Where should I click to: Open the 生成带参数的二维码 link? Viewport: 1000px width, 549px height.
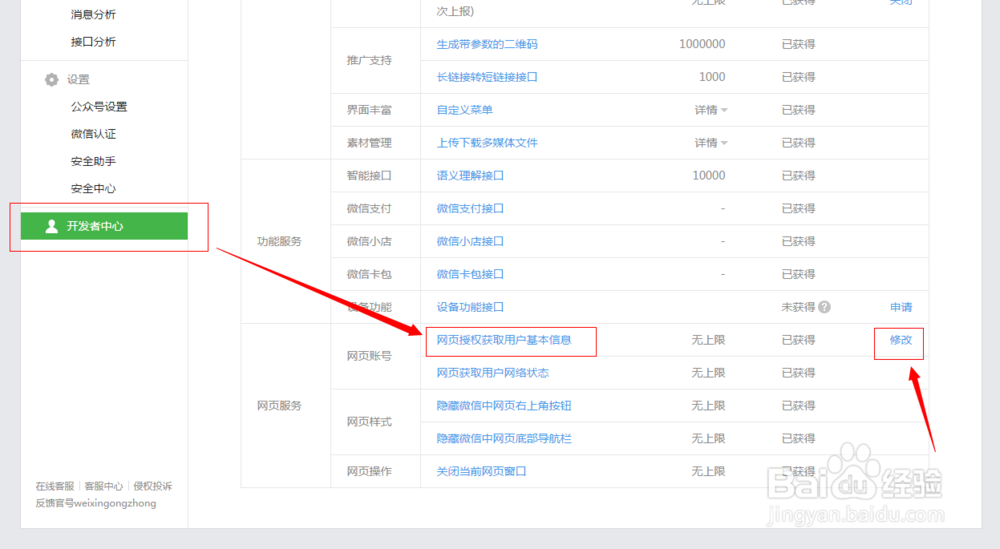click(x=487, y=44)
